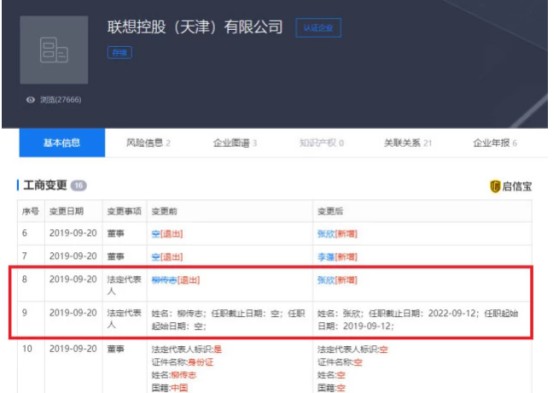Click 法定代表人标识:是 in row 10

(x=187, y=349)
